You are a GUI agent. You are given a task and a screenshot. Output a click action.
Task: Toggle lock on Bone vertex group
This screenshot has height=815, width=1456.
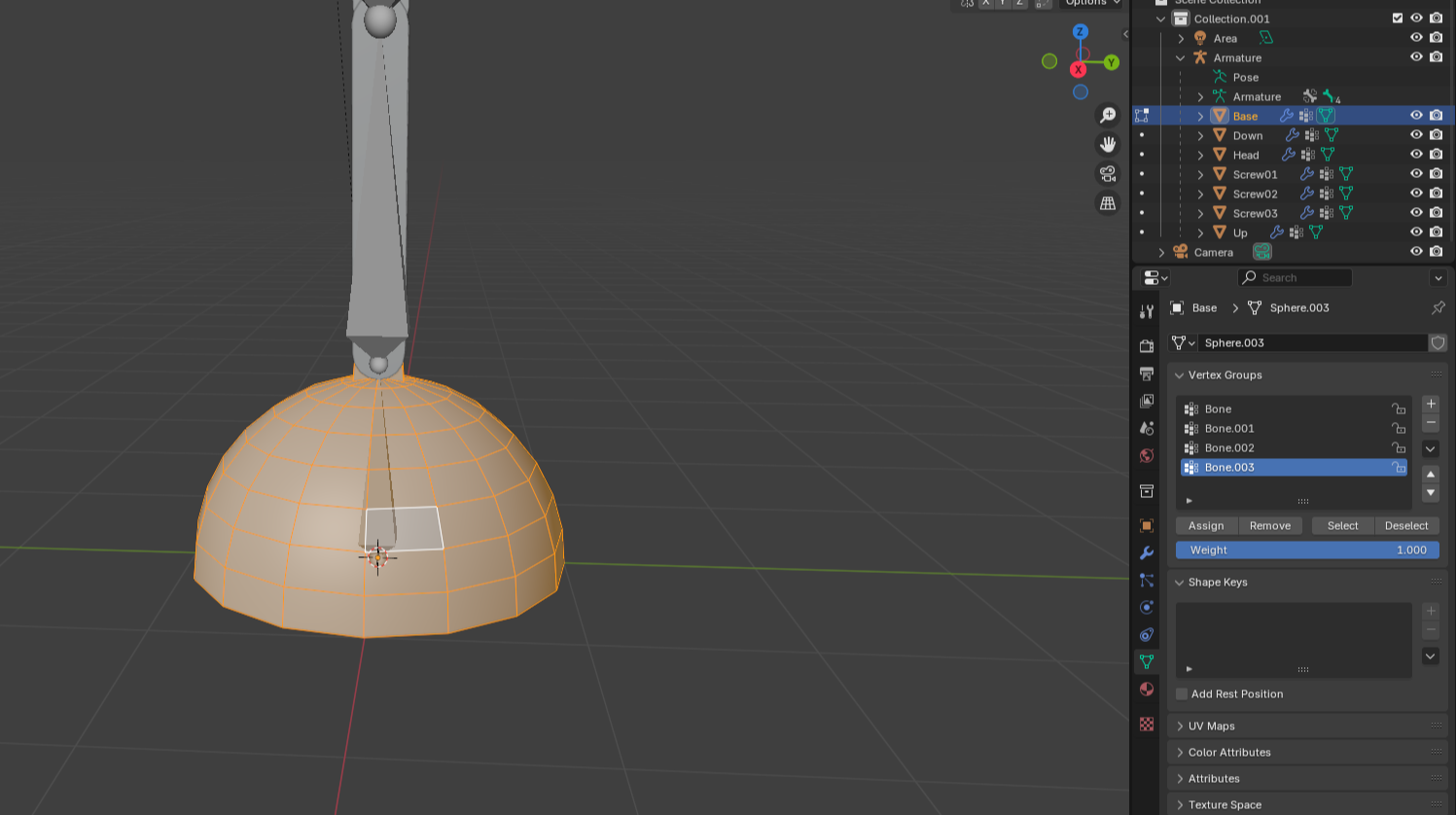[x=1398, y=409]
